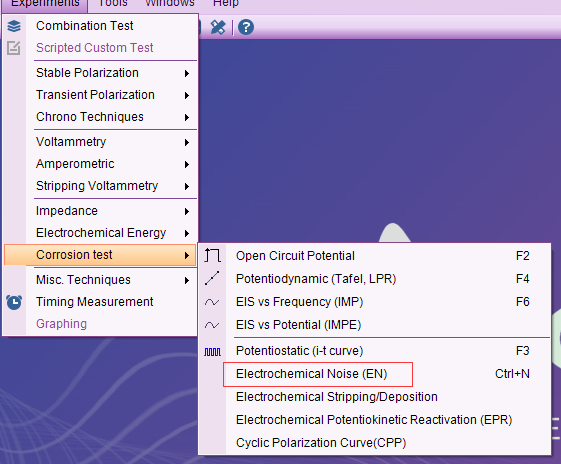Click the Scripted Custom Test edit icon
The width and height of the screenshot is (561, 464).
tap(14, 48)
